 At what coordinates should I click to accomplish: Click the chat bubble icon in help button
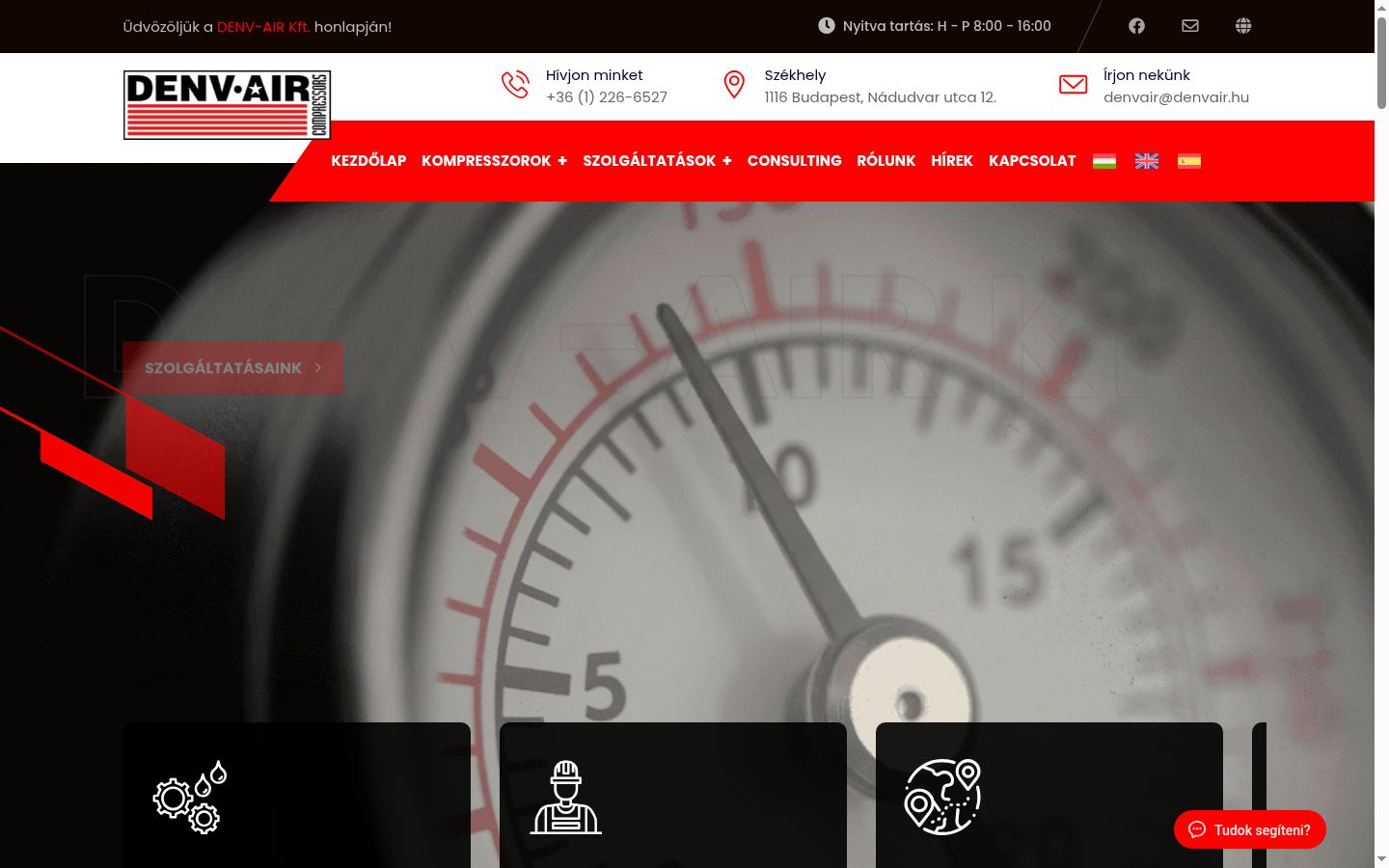[x=1197, y=829]
